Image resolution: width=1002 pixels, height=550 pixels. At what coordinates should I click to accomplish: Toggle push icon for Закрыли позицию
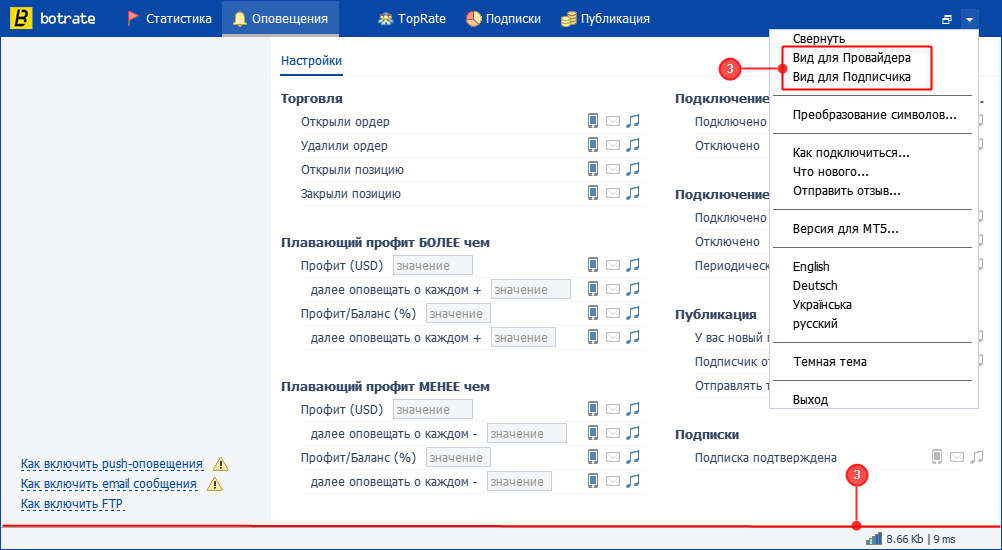click(593, 192)
